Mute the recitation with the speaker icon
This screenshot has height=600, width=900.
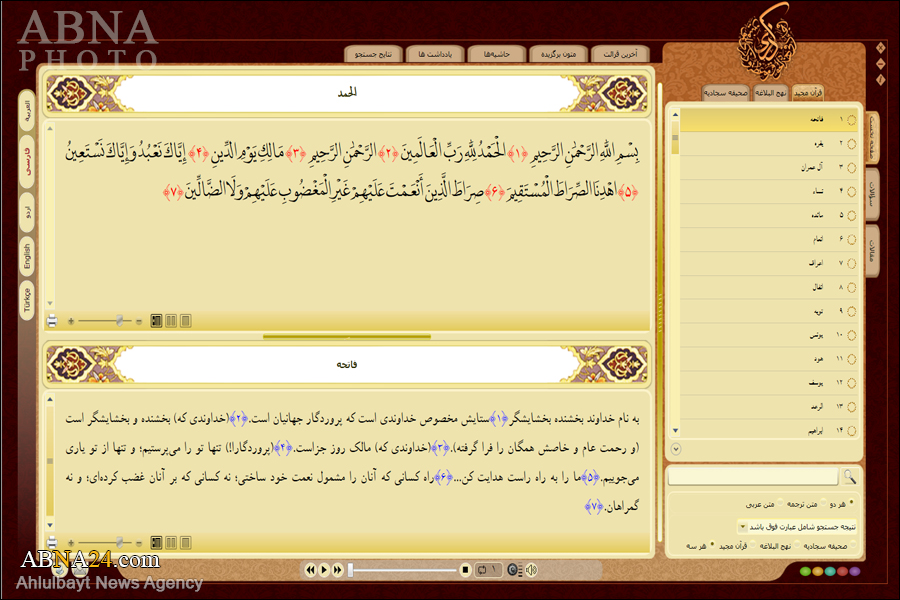(531, 570)
